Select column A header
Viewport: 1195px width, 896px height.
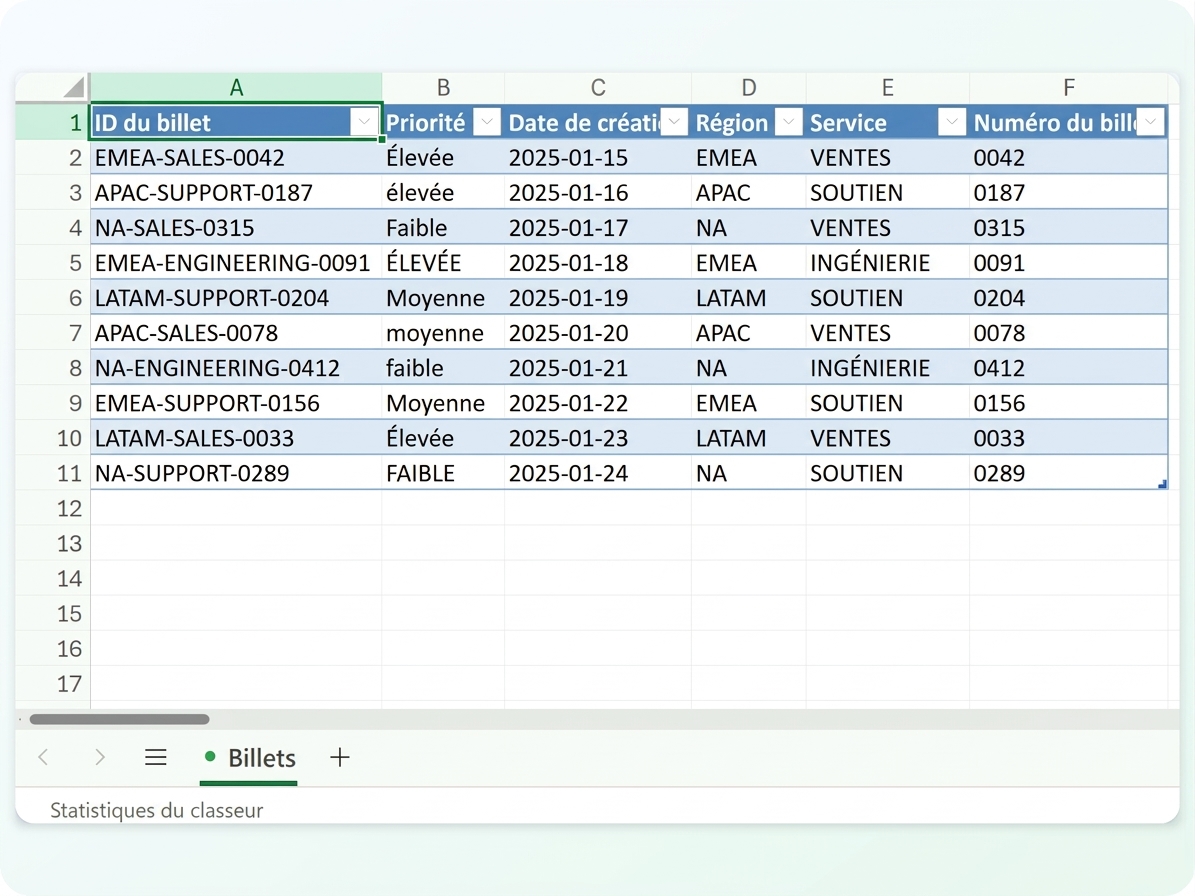tap(236, 88)
